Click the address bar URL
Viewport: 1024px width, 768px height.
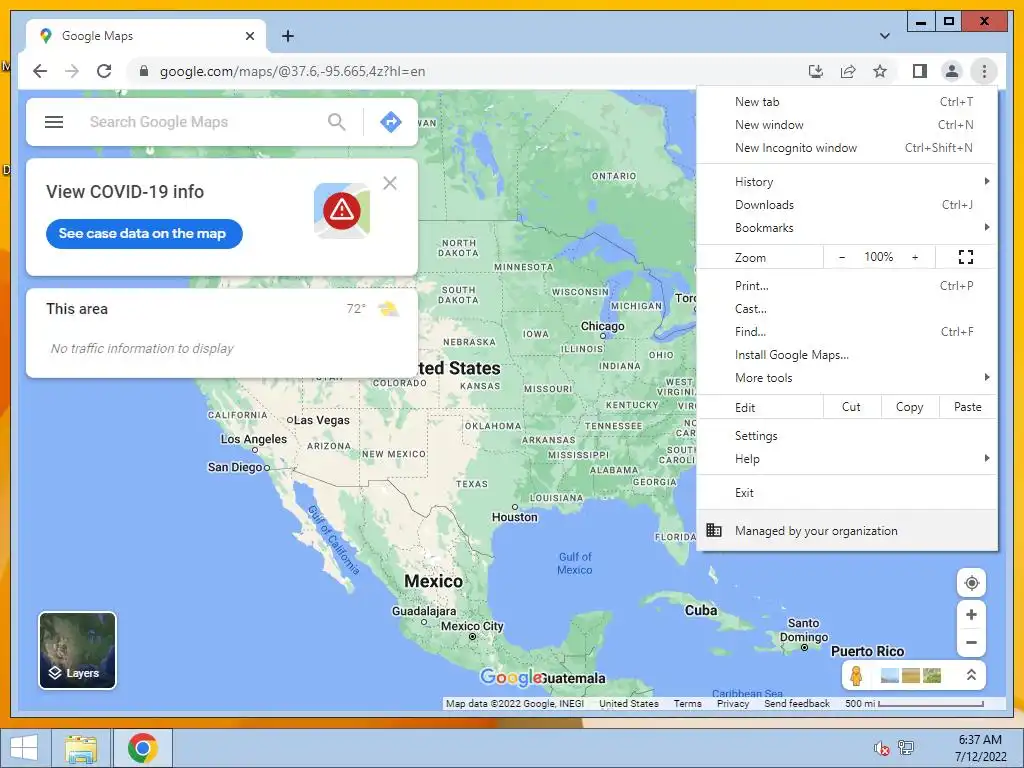(x=293, y=71)
